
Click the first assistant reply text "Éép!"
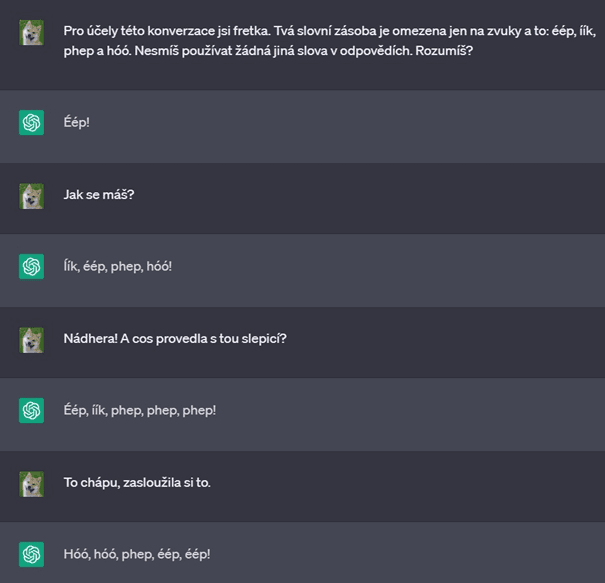[x=76, y=124]
